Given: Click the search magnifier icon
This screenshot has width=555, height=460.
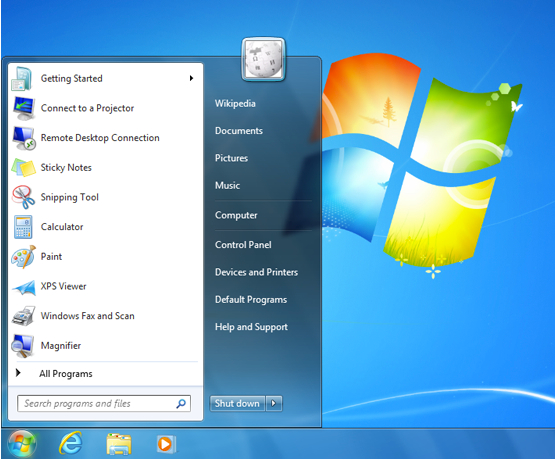Looking at the screenshot, I should (x=181, y=403).
